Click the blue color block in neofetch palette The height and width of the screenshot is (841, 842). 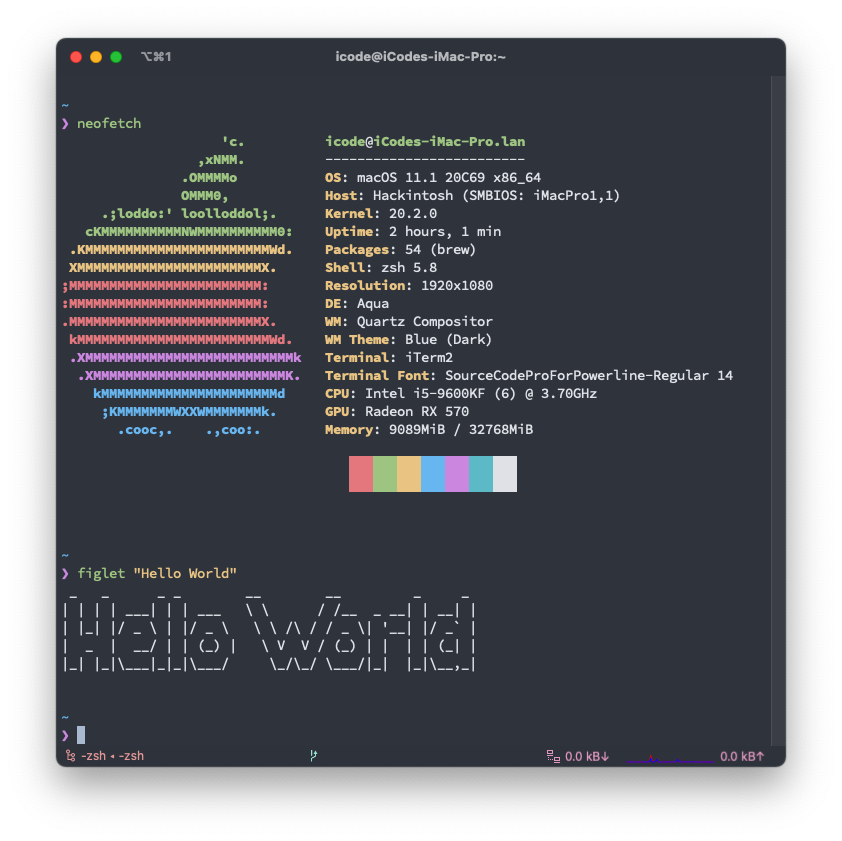[433, 474]
